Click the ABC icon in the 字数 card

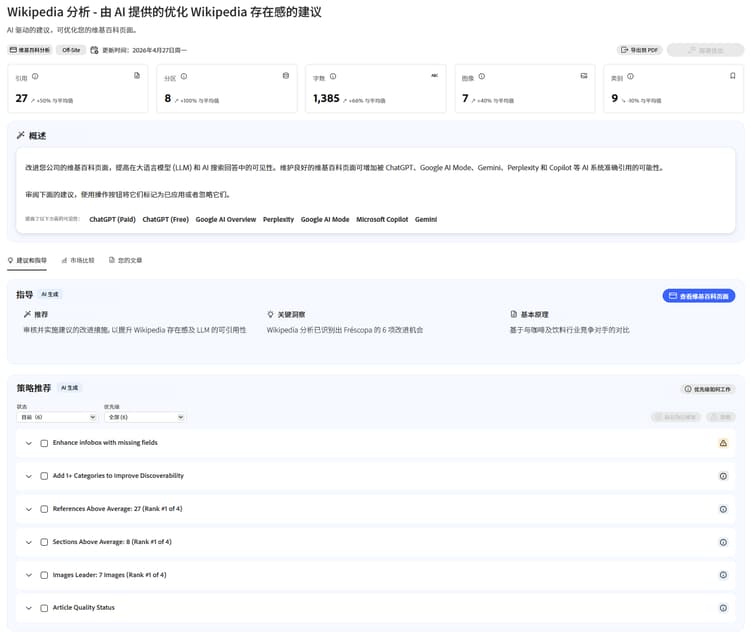pos(434,76)
